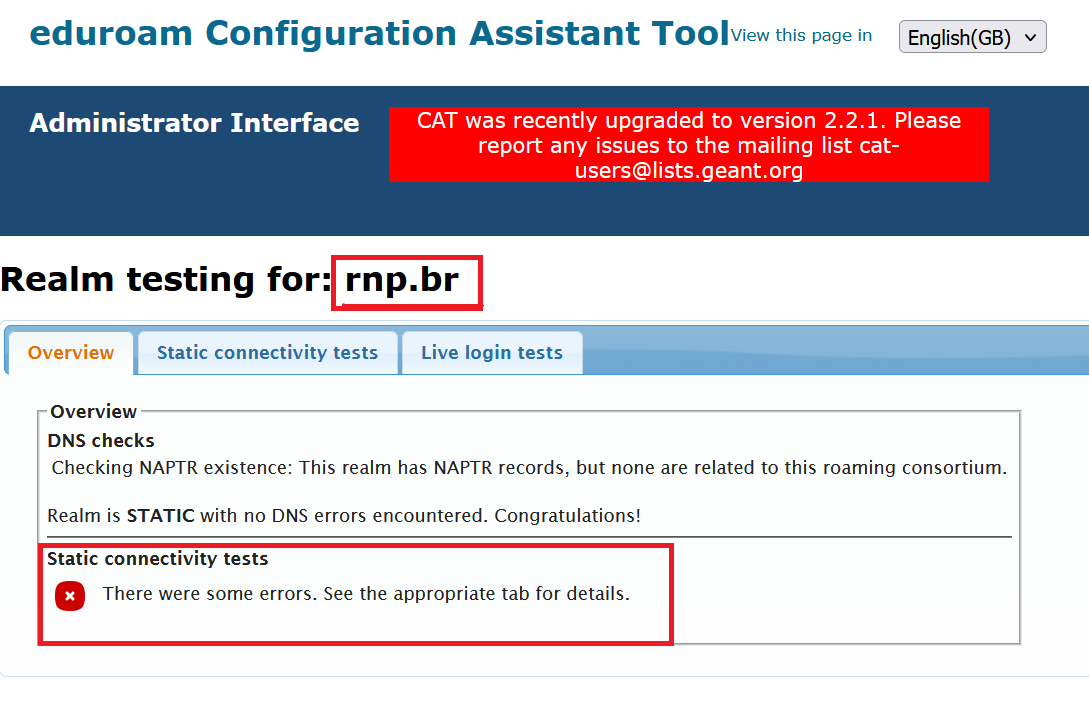Click the red error X icon
This screenshot has width=1089, height=722.
[x=70, y=596]
